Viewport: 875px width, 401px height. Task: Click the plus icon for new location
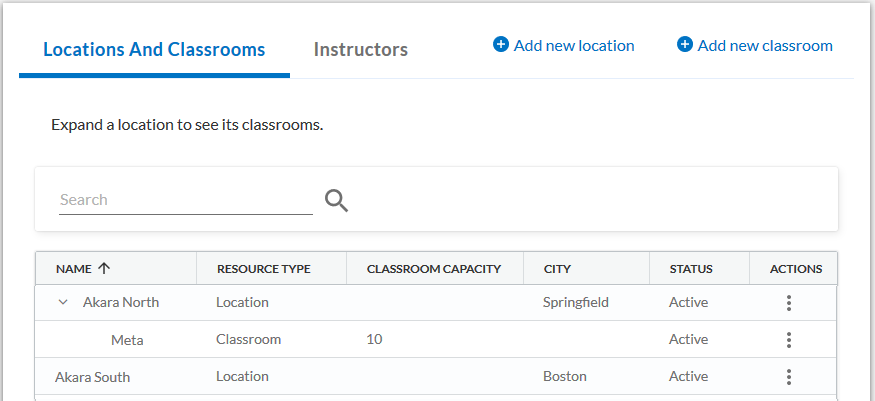coord(501,45)
